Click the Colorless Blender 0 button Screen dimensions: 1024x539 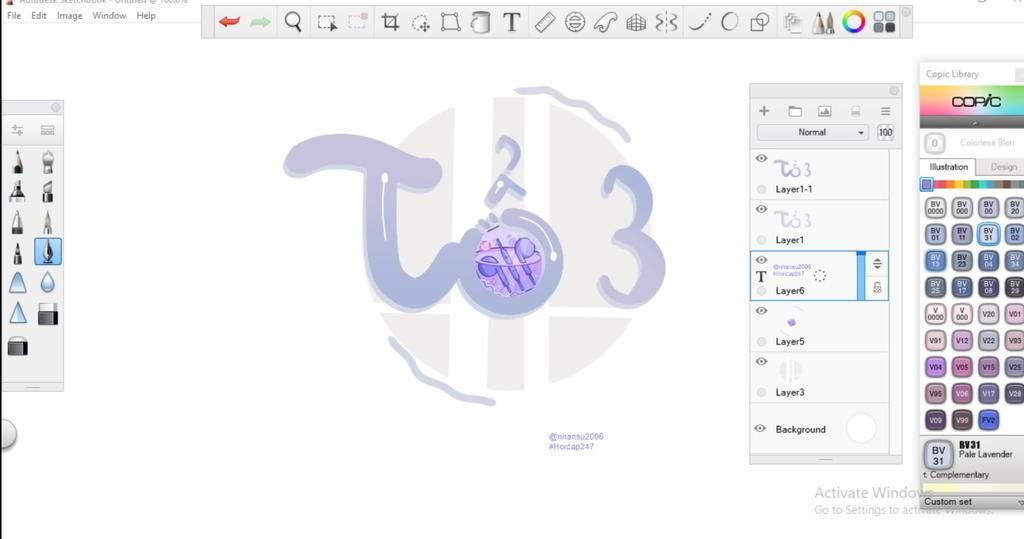pos(935,143)
